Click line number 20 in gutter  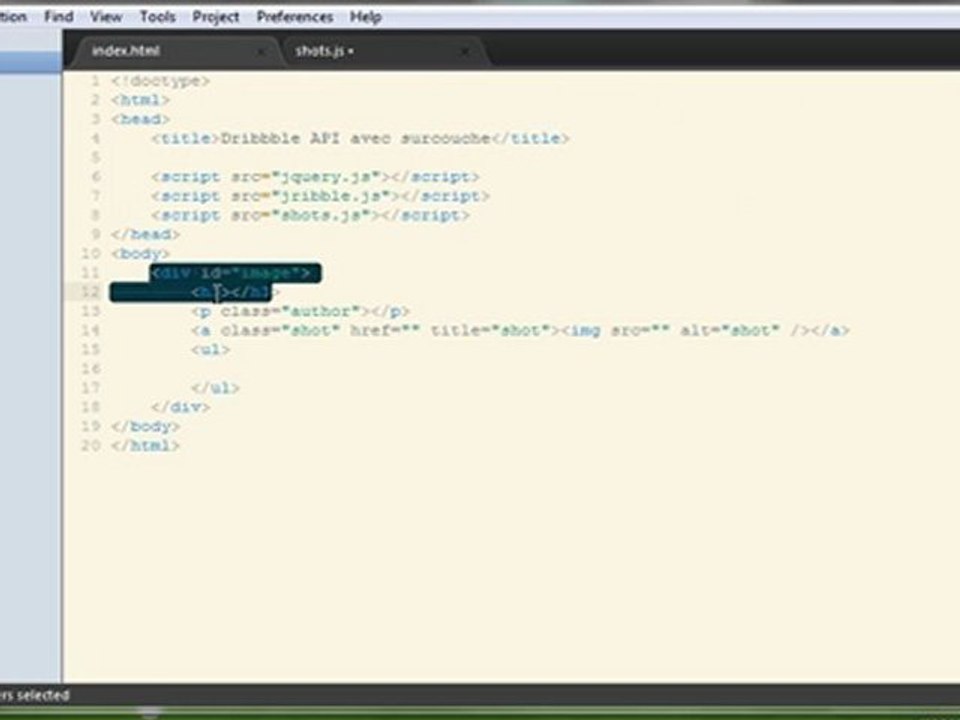pos(91,445)
